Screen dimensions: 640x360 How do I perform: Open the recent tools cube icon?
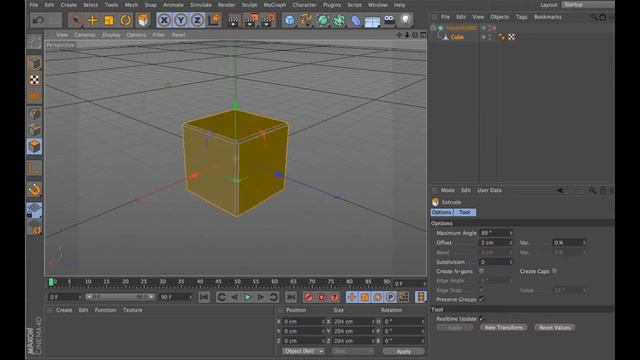point(143,20)
